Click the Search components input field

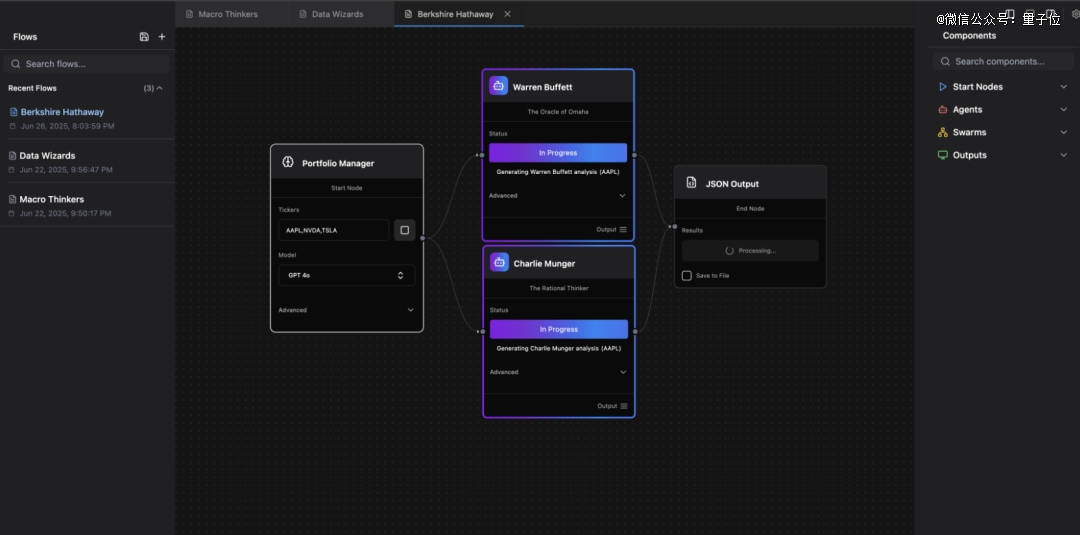(1003, 62)
